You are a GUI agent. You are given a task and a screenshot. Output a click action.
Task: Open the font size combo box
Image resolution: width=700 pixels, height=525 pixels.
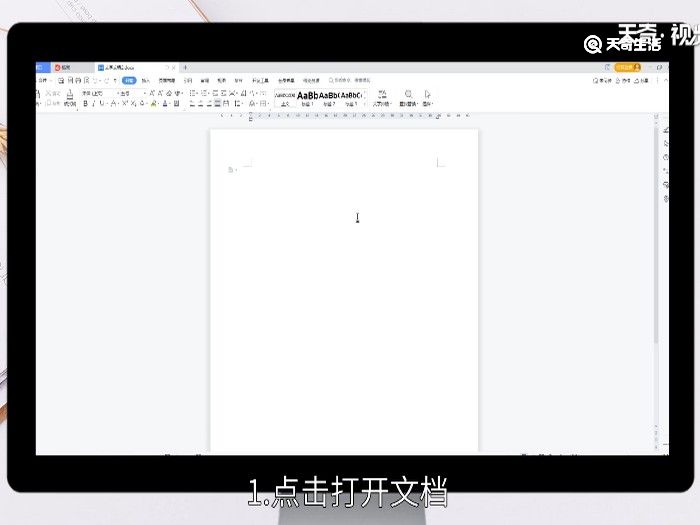[131, 93]
